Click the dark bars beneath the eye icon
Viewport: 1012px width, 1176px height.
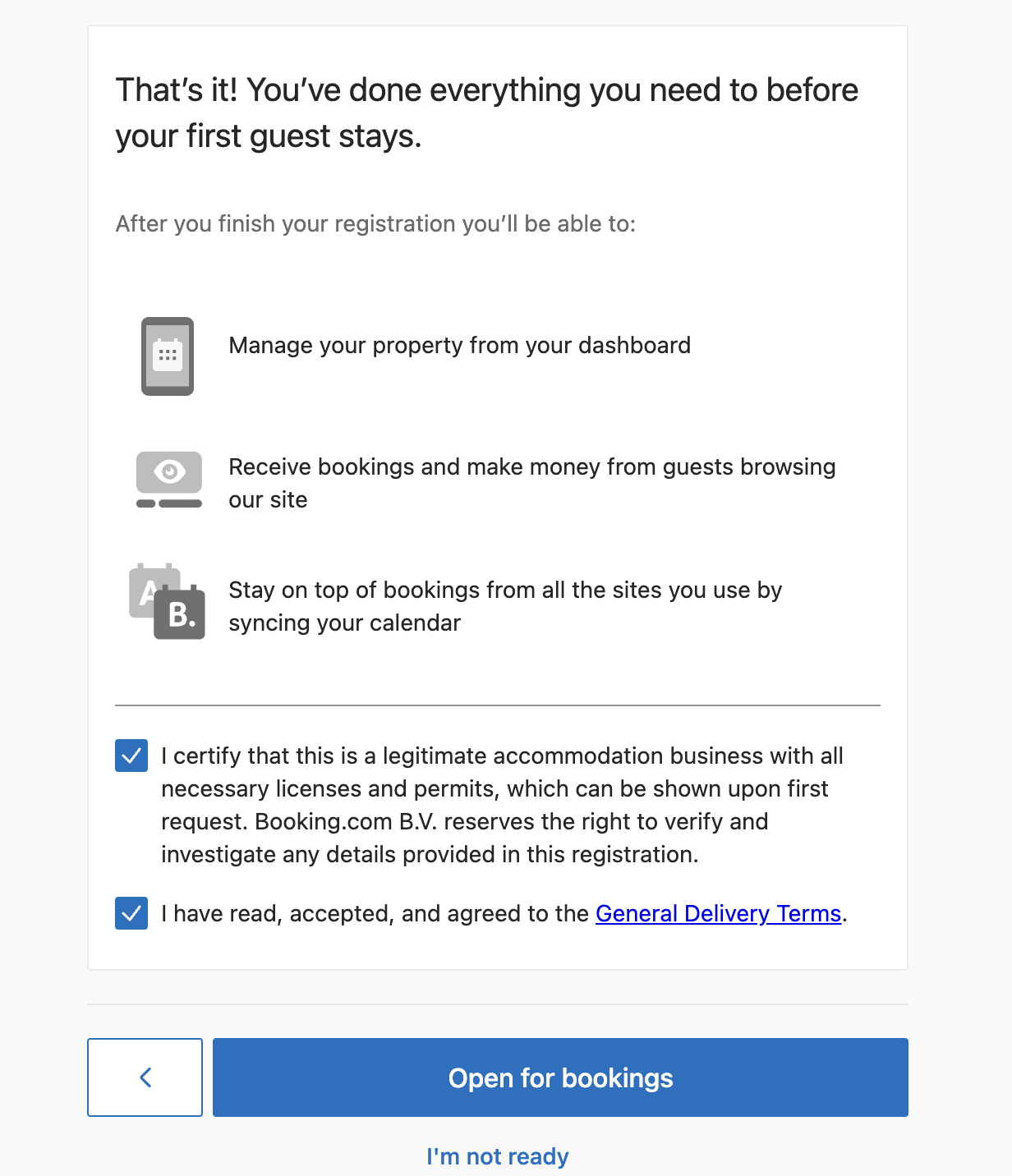169,503
